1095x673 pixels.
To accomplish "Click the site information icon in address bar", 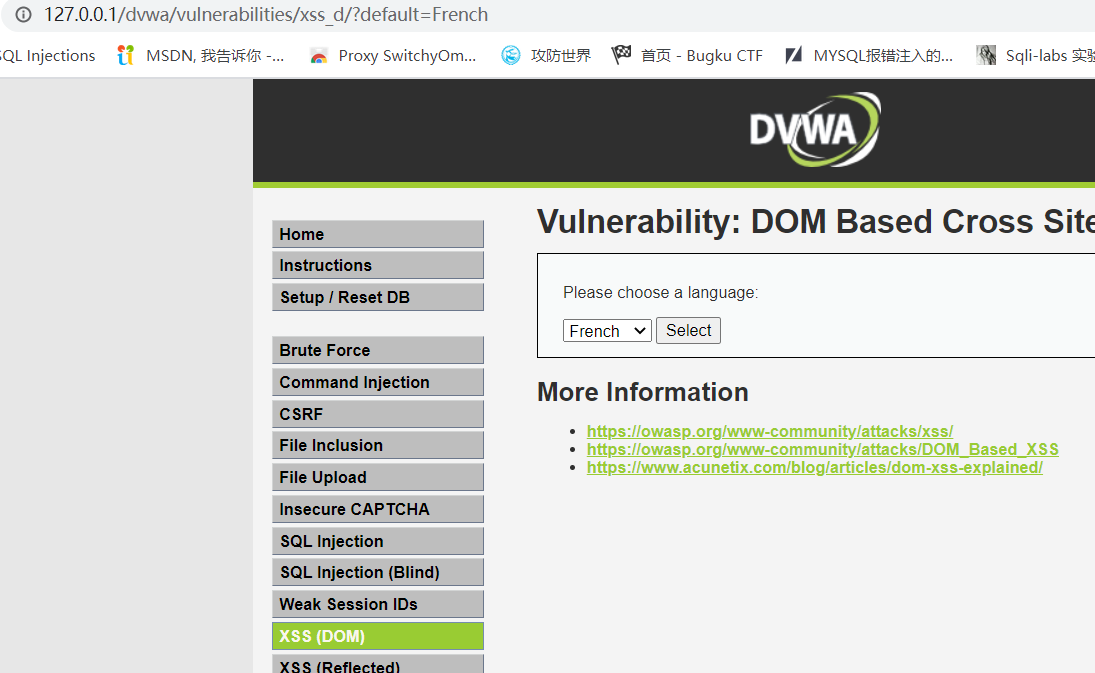I will coord(23,15).
